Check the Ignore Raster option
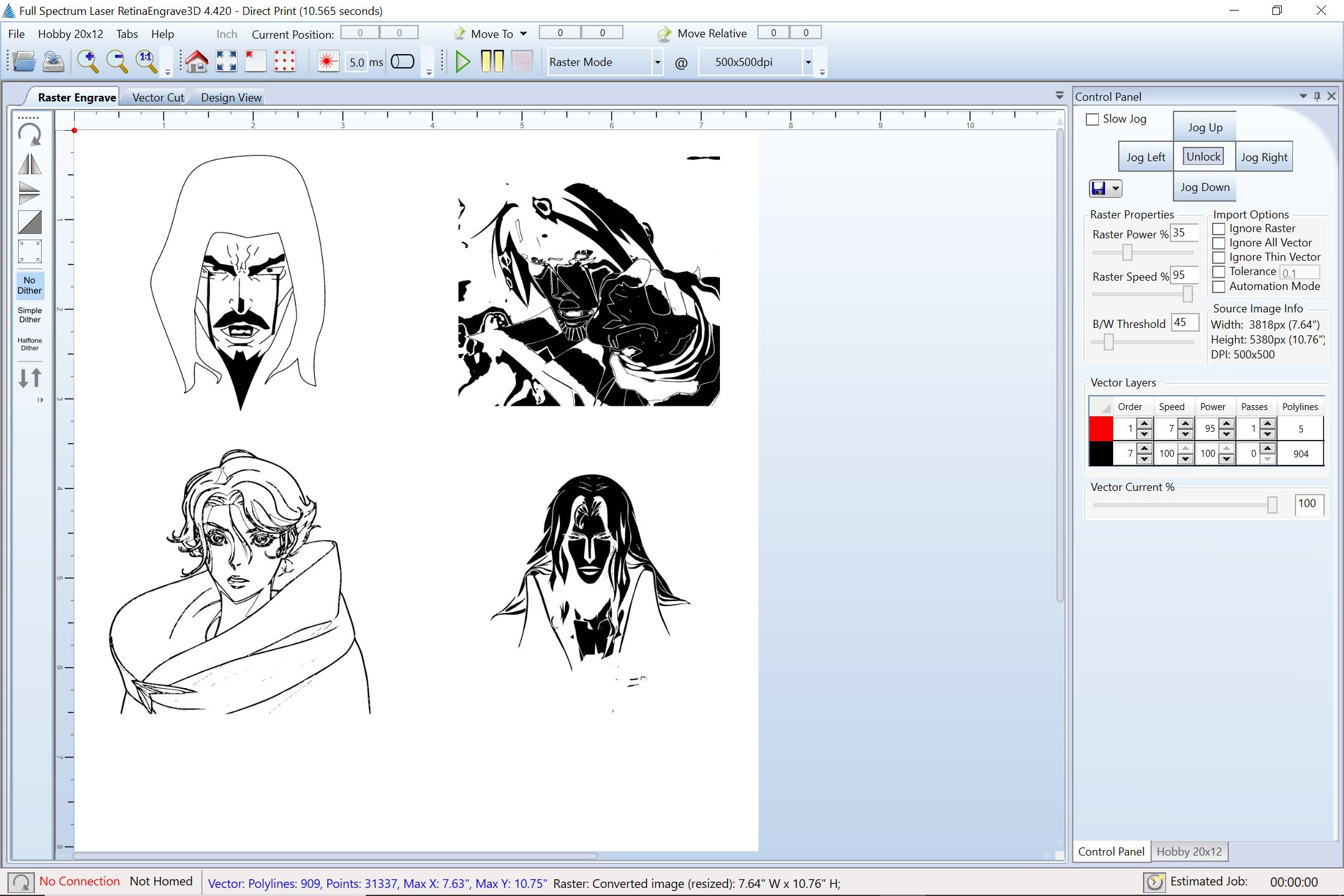 pyautogui.click(x=1219, y=229)
